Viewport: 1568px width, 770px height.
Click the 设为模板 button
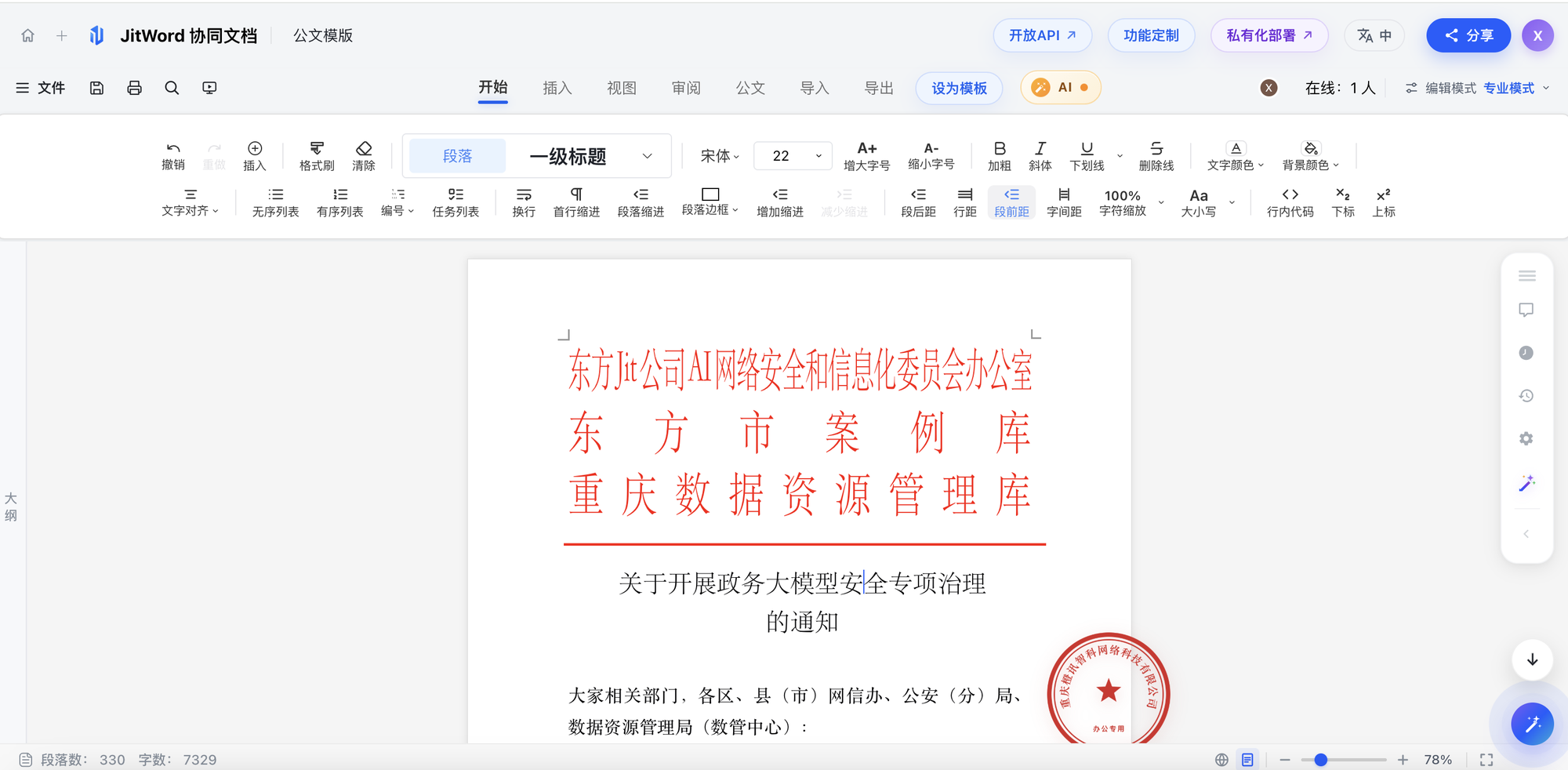pyautogui.click(x=959, y=88)
